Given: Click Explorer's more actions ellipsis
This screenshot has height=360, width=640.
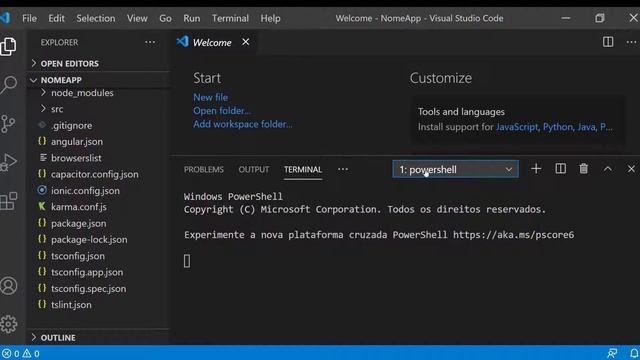Looking at the screenshot, I should coord(150,42).
